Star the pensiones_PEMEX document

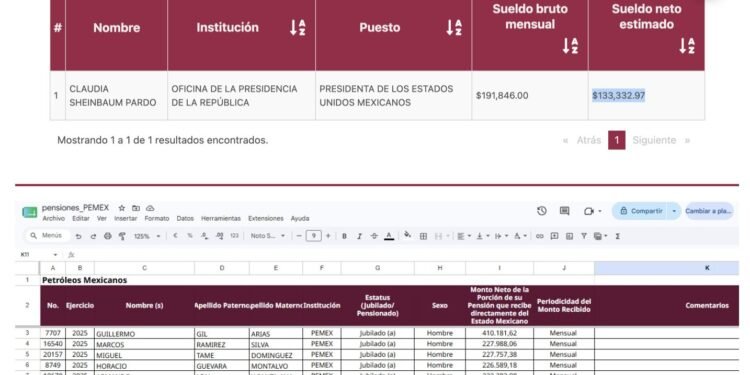tap(121, 208)
